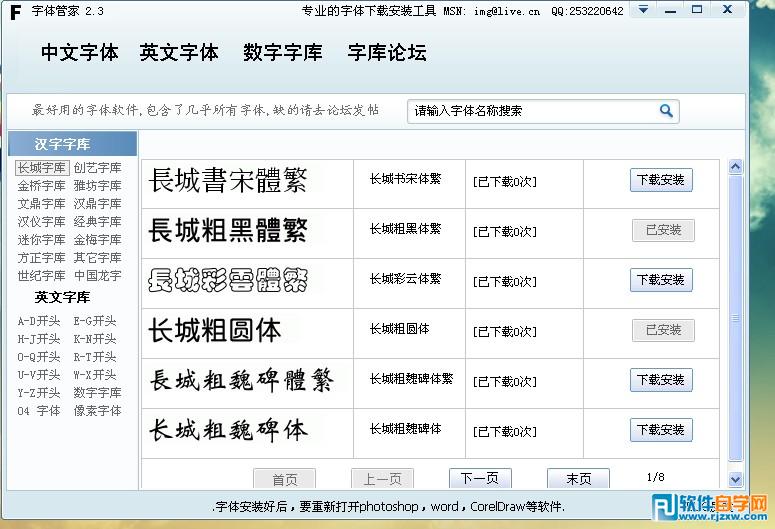Click the 长城书宋体繁 font name text
The image size is (775, 529).
405,178
